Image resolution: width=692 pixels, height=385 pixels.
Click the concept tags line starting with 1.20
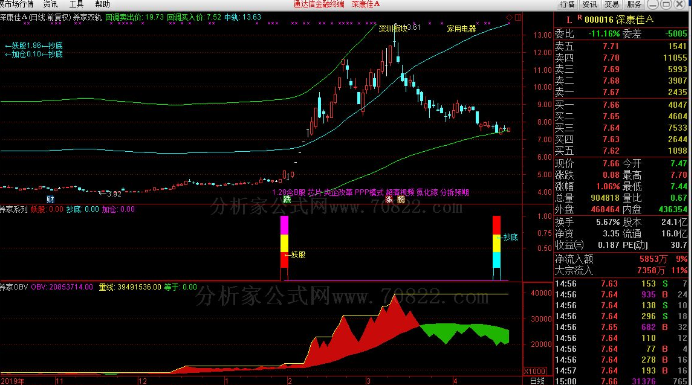click(371, 192)
